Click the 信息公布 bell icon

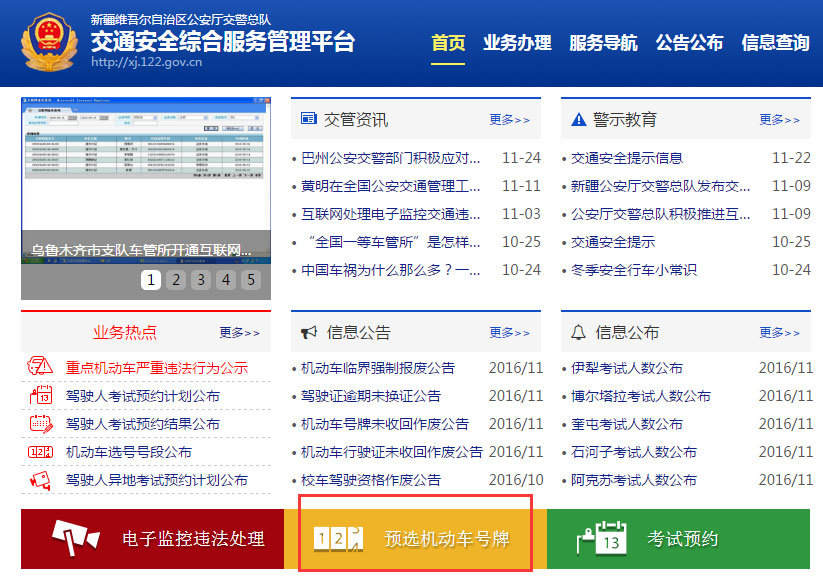click(580, 332)
